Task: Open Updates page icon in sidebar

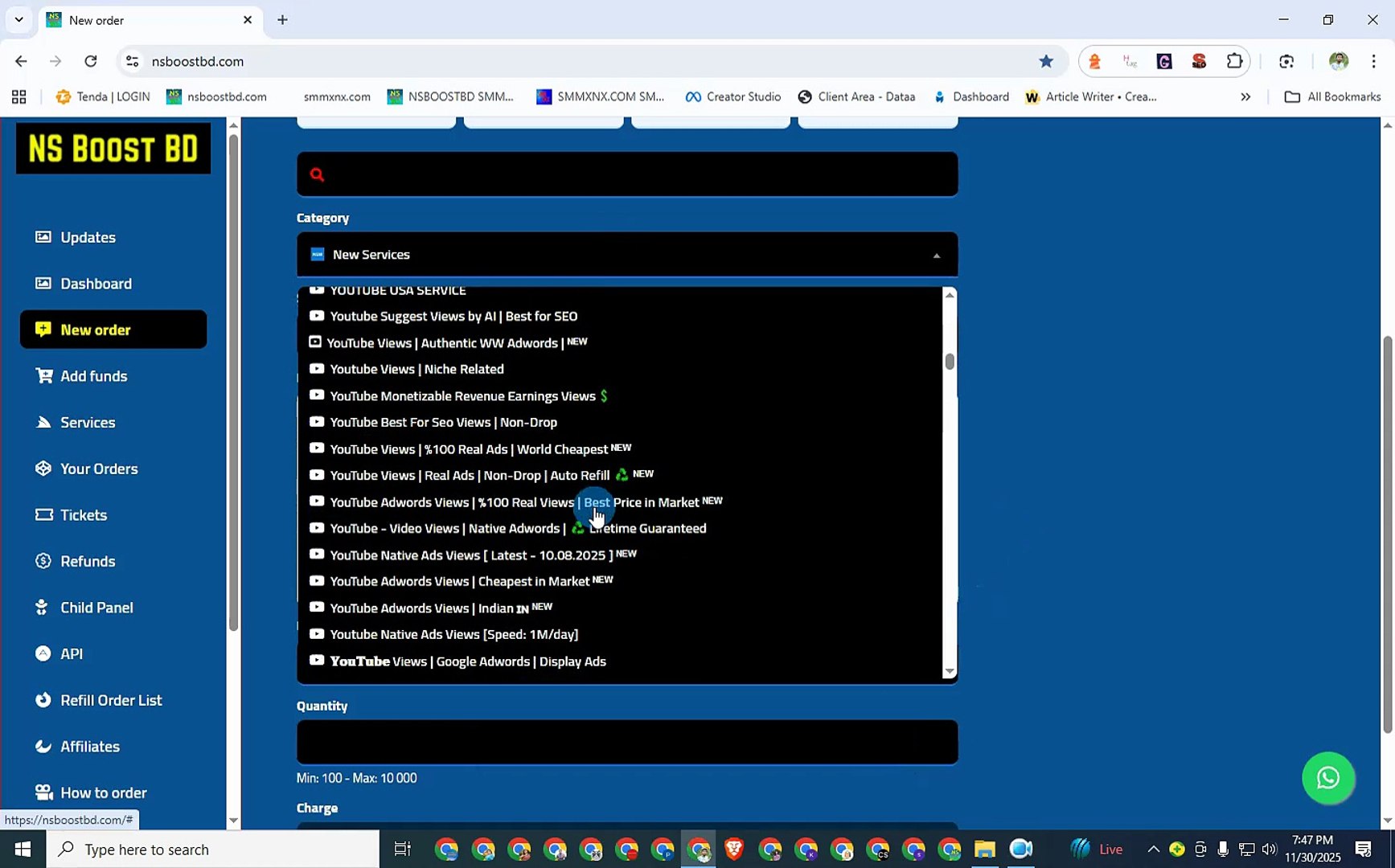Action: coord(43,237)
